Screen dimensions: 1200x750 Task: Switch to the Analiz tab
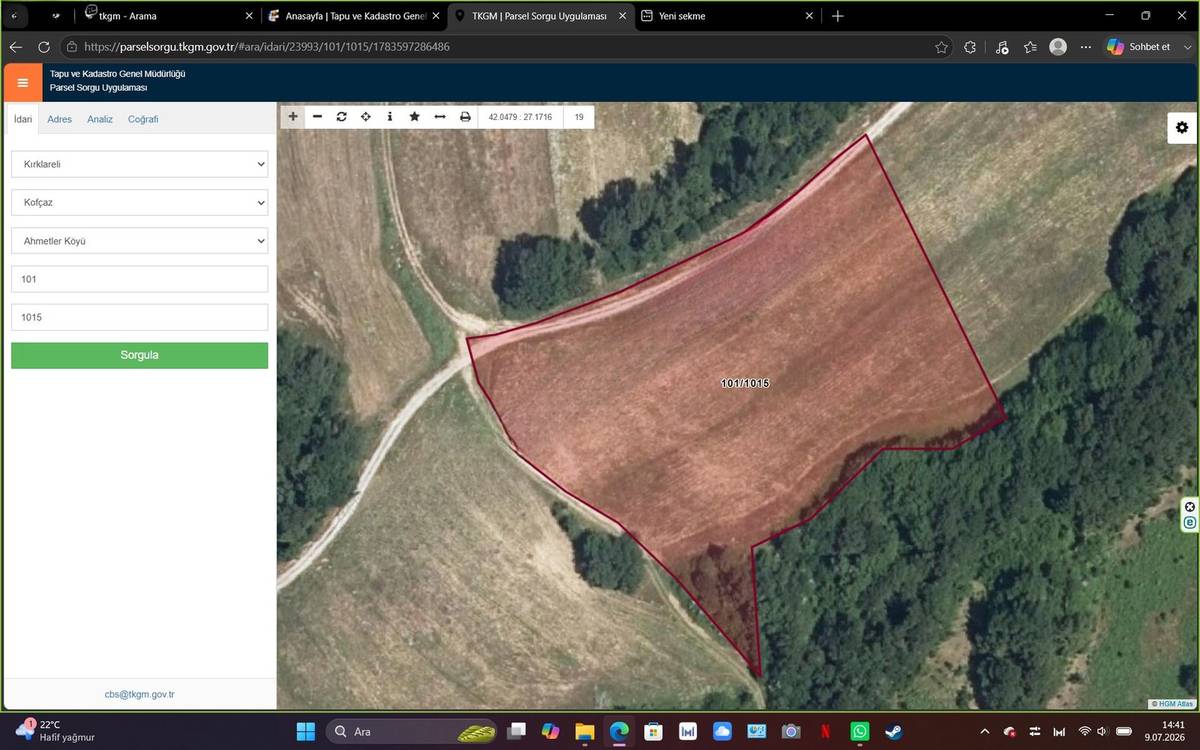100,119
